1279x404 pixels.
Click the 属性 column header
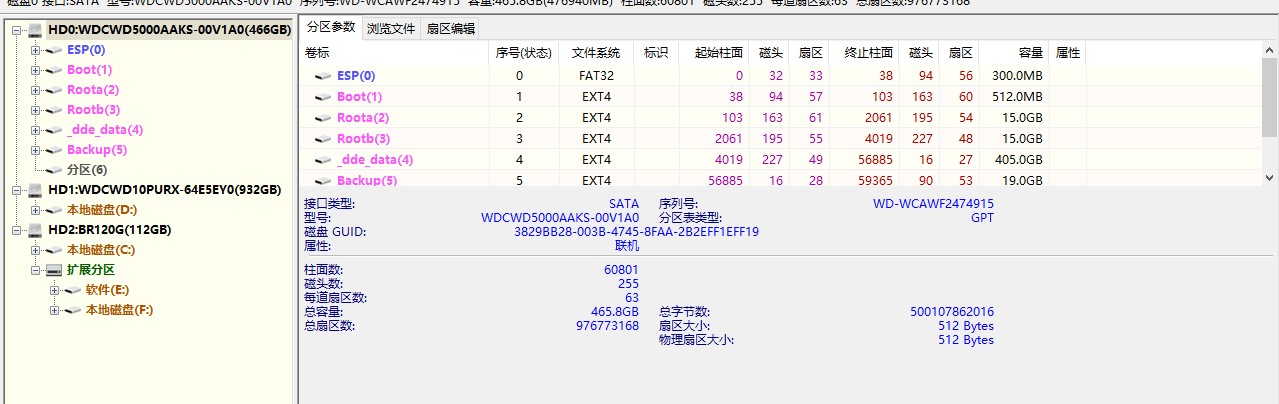1067,53
